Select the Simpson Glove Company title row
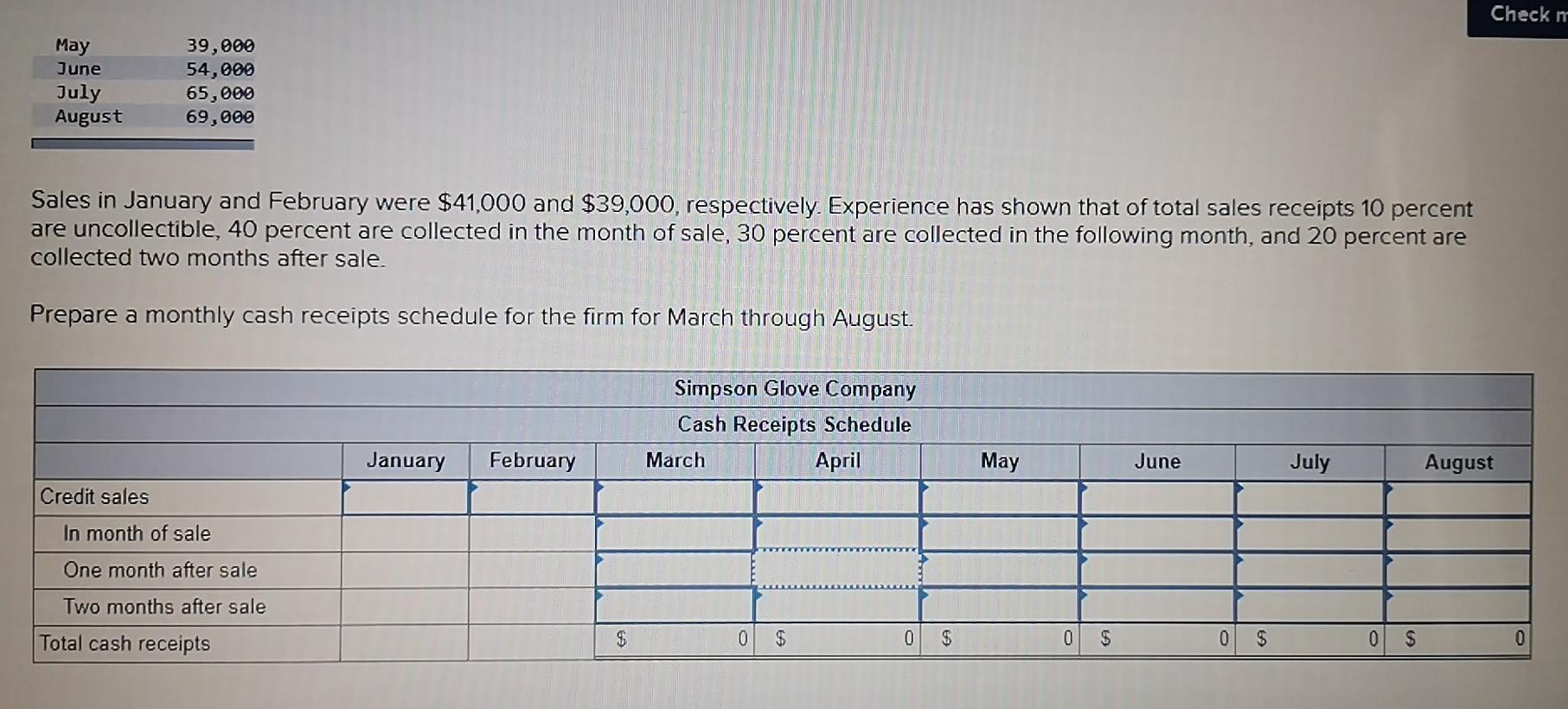 pyautogui.click(x=796, y=389)
